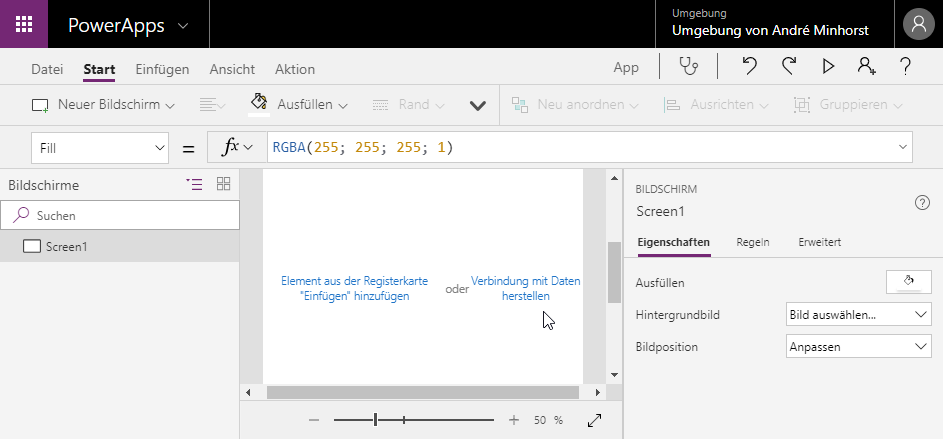Open help question mark in toolbar

click(906, 66)
